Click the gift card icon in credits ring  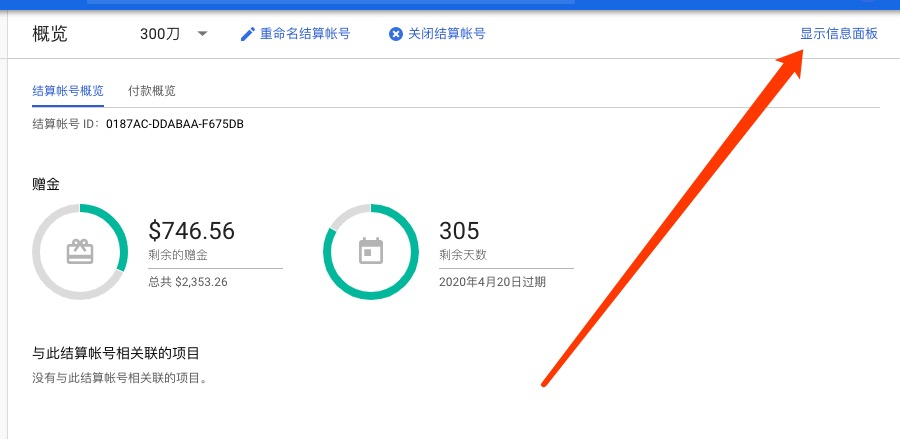[x=80, y=252]
